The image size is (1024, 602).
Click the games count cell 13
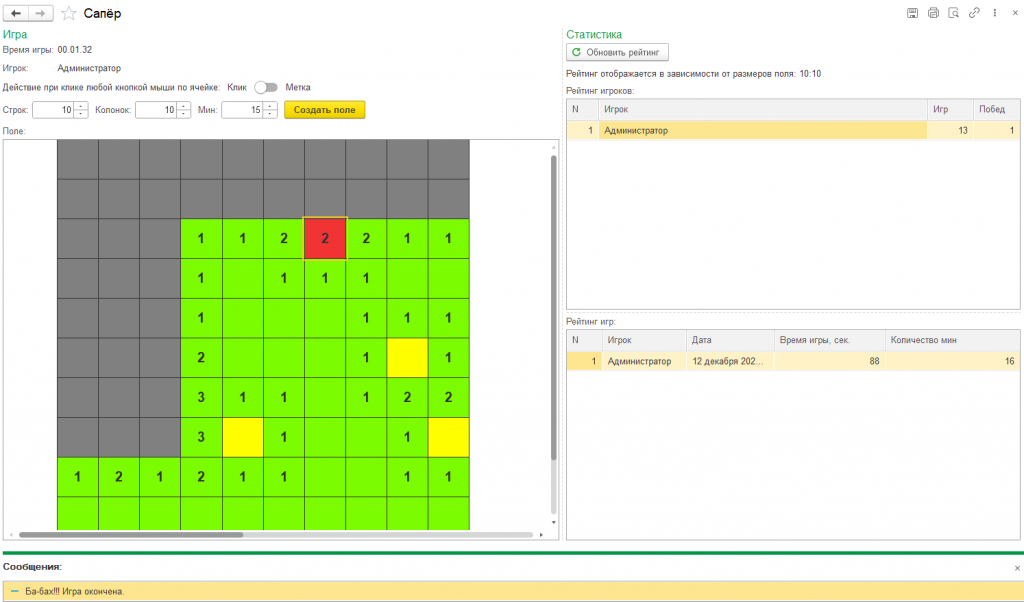pos(950,131)
